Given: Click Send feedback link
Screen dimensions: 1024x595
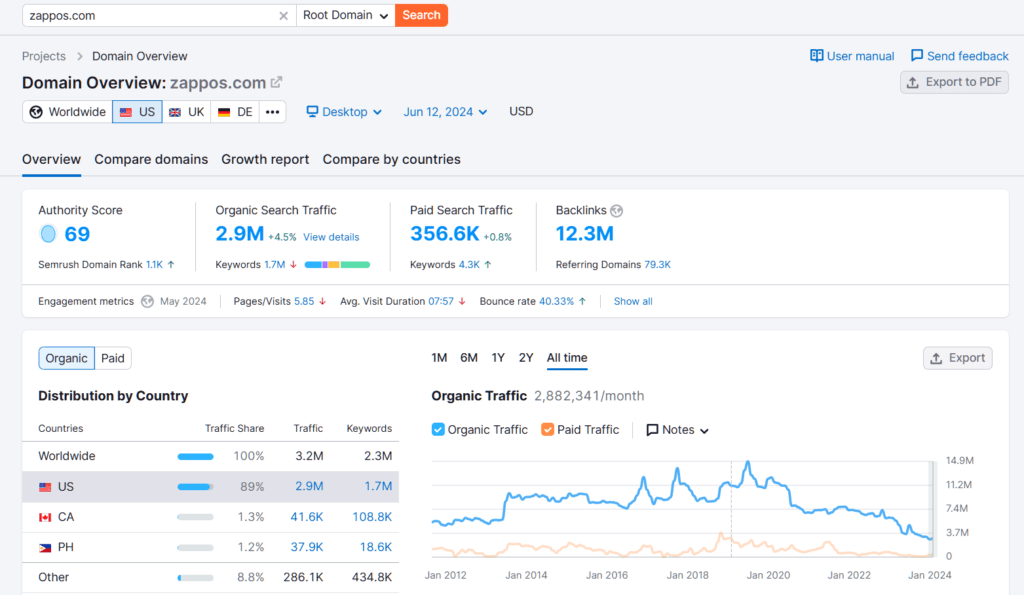Looking at the screenshot, I should [x=959, y=56].
